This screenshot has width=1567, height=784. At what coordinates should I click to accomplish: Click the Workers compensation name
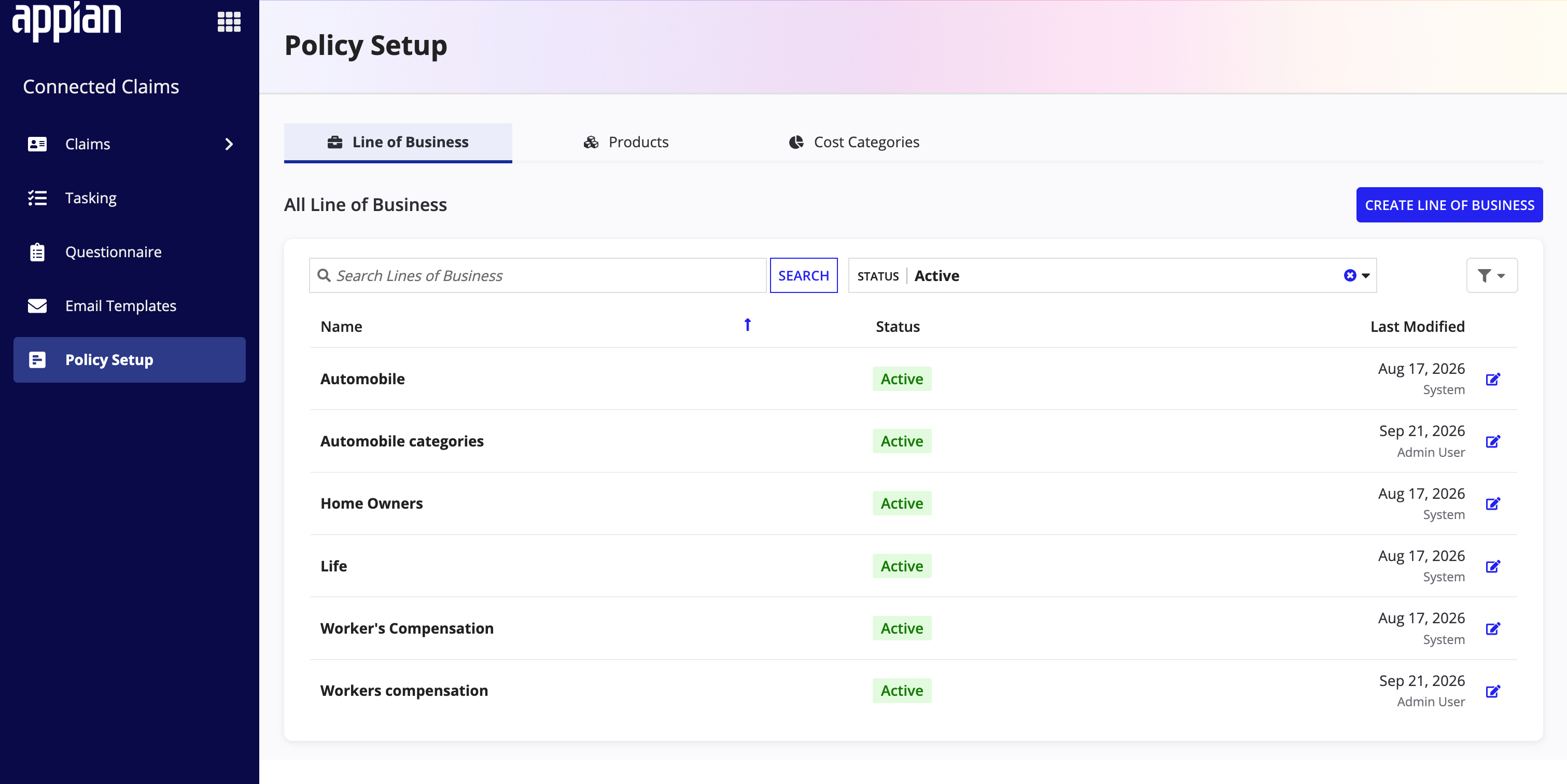pos(404,691)
